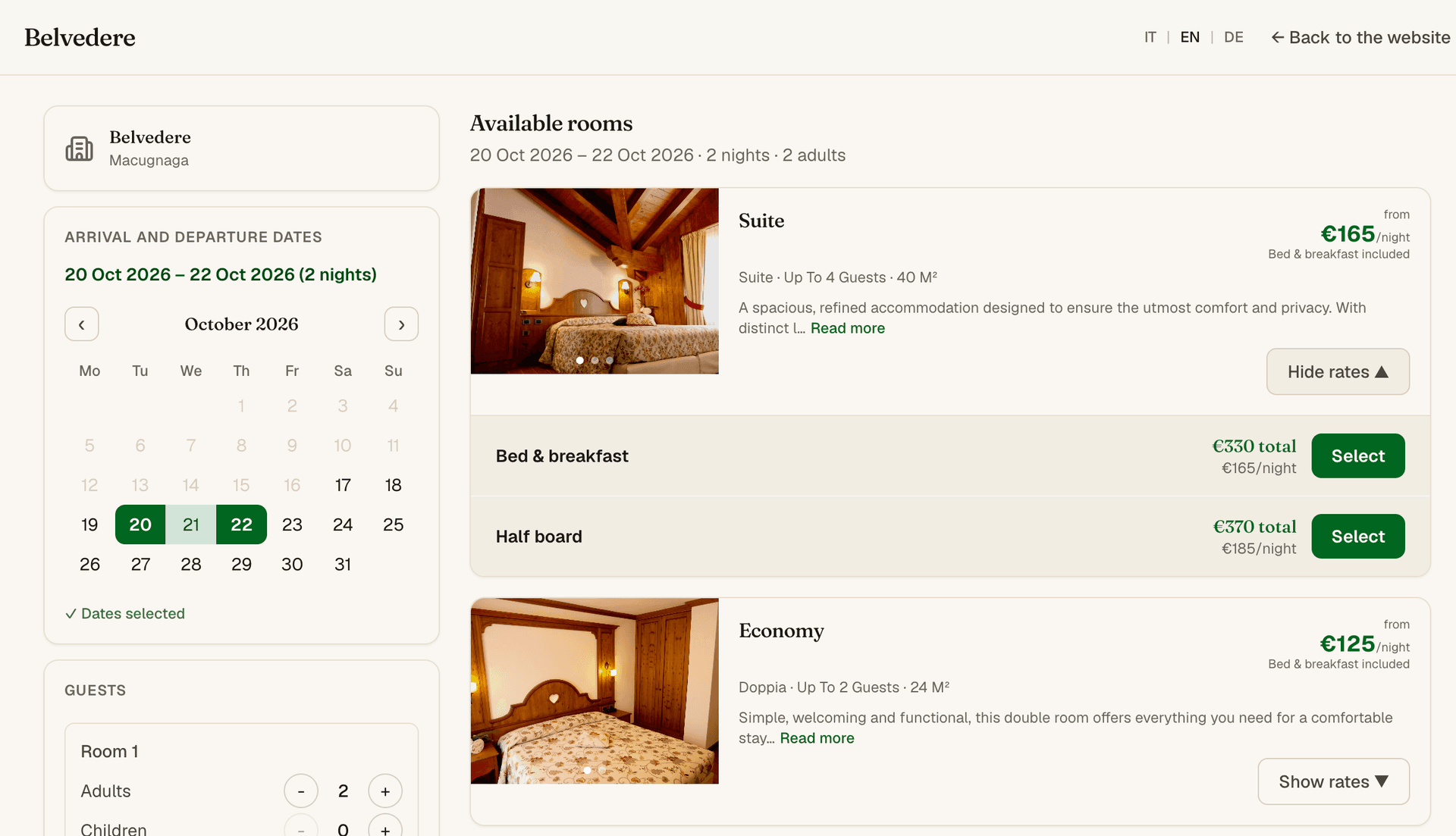This screenshot has height=836, width=1456.
Task: Open the Belvedere logo in header
Action: point(80,37)
